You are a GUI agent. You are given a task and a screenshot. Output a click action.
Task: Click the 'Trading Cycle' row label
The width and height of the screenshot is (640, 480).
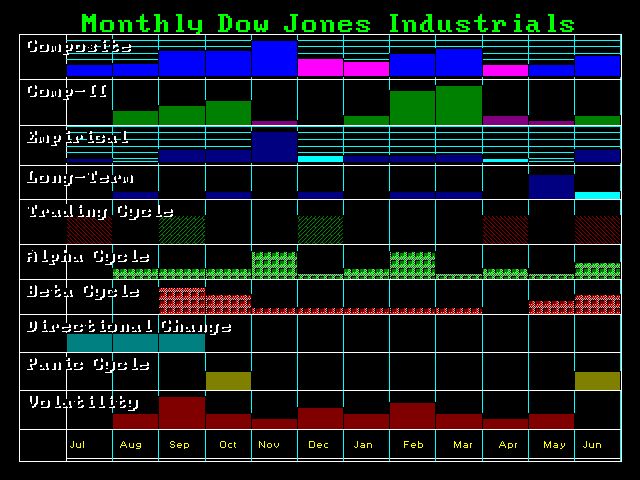pyautogui.click(x=100, y=211)
